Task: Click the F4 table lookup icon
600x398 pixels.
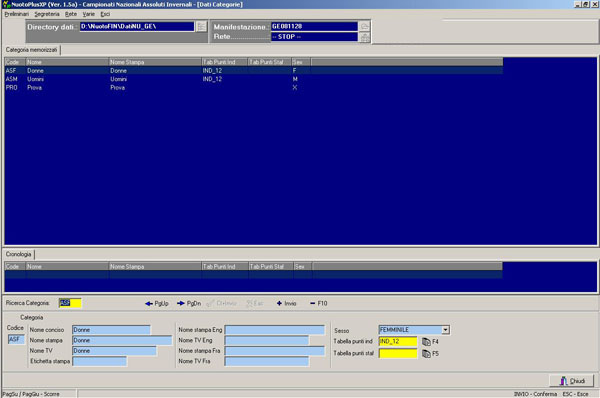Action: (426, 342)
